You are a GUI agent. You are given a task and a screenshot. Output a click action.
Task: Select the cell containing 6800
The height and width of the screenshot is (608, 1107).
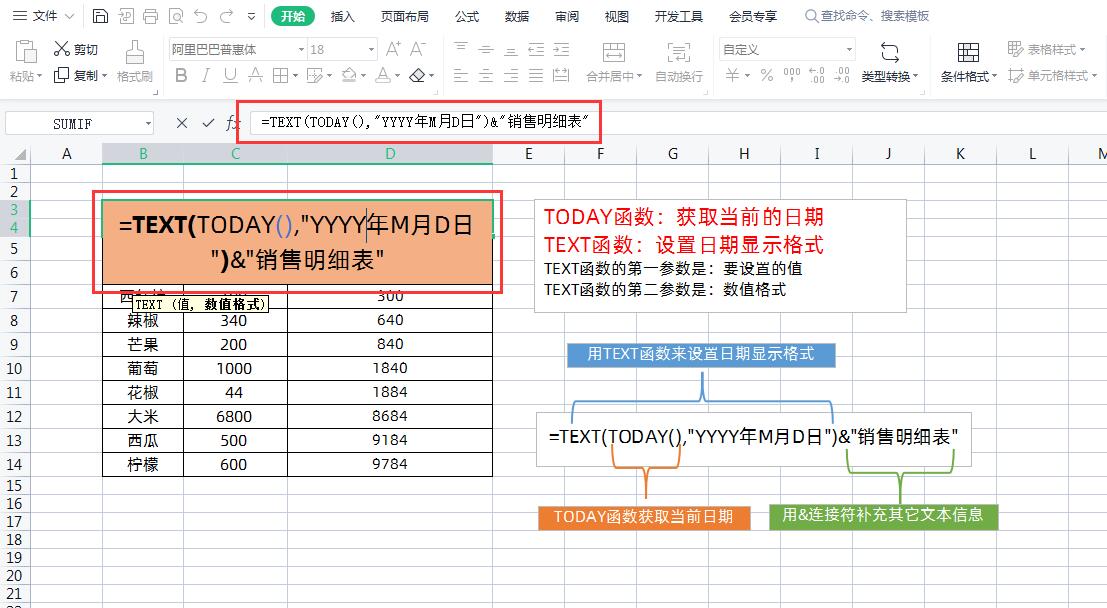[234, 417]
